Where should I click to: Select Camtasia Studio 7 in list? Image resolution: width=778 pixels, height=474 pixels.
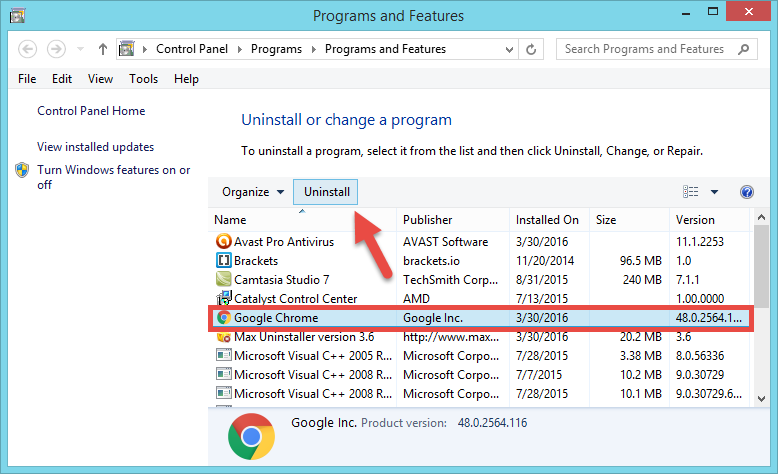click(281, 279)
